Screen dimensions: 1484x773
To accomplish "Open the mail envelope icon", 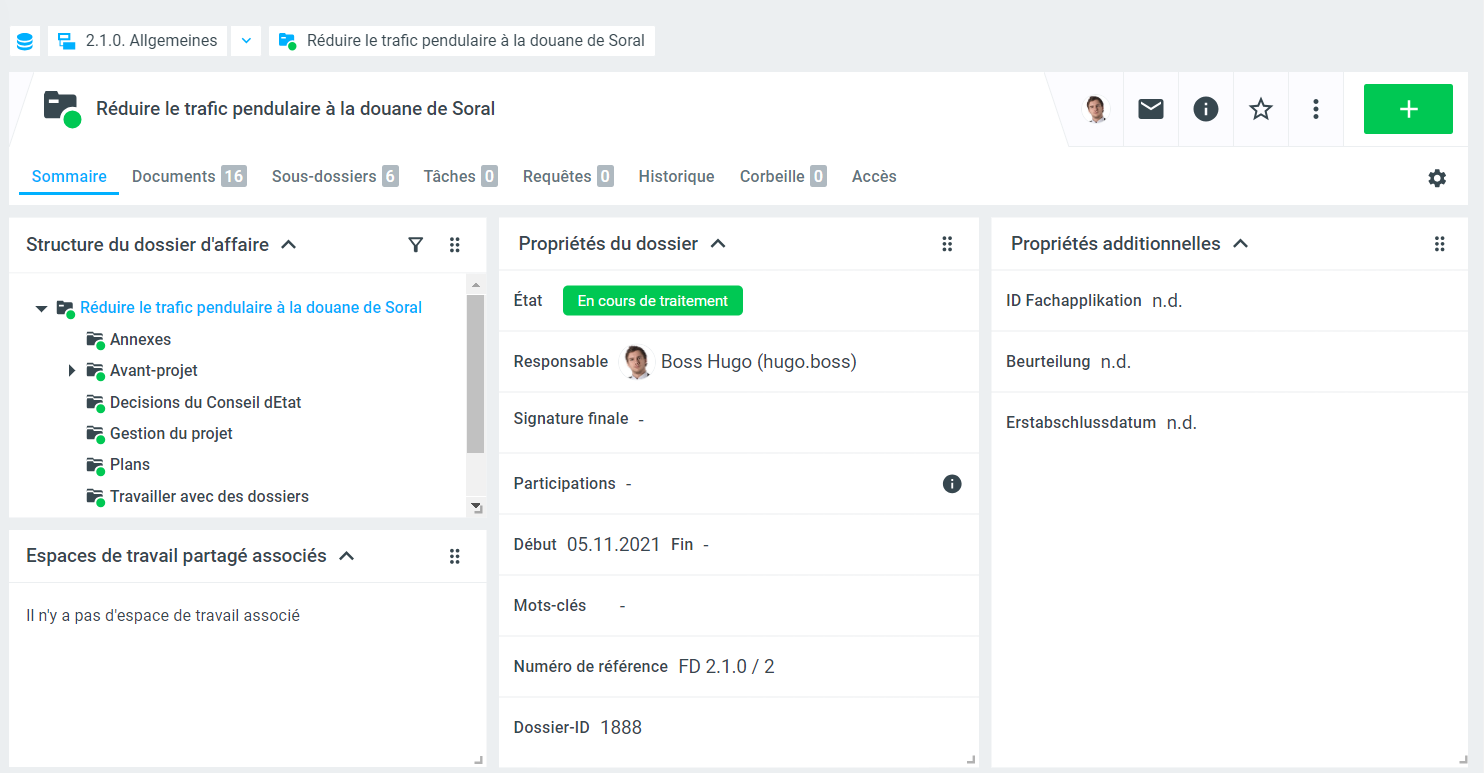I will 1151,109.
